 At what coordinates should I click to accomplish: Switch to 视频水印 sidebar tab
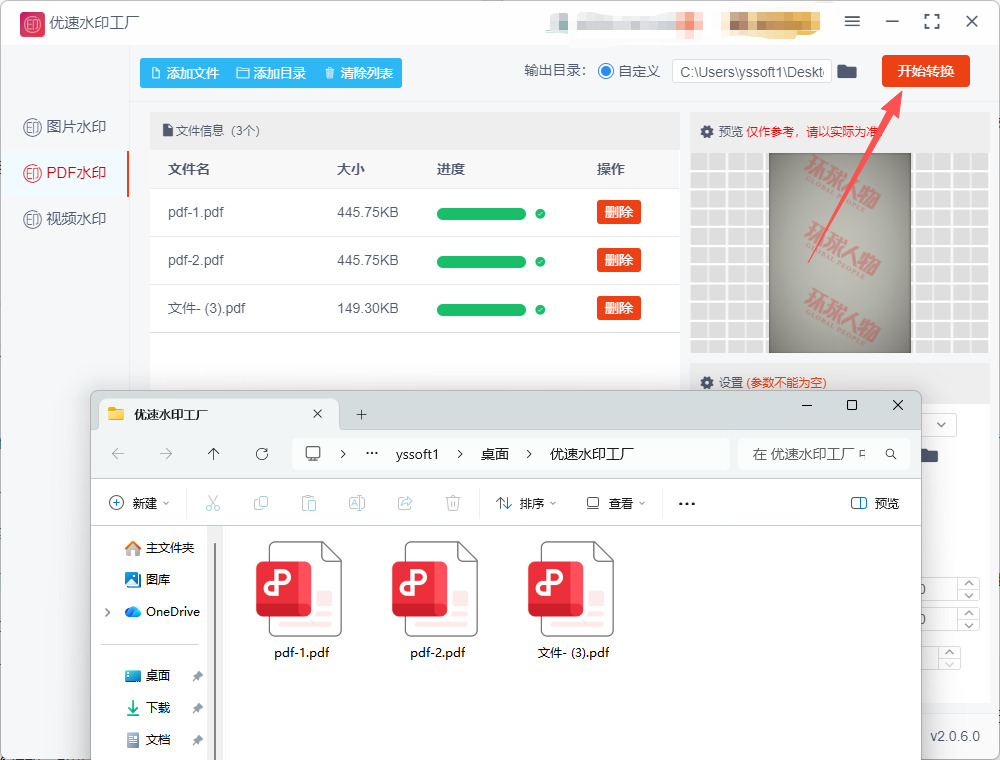tap(65, 219)
